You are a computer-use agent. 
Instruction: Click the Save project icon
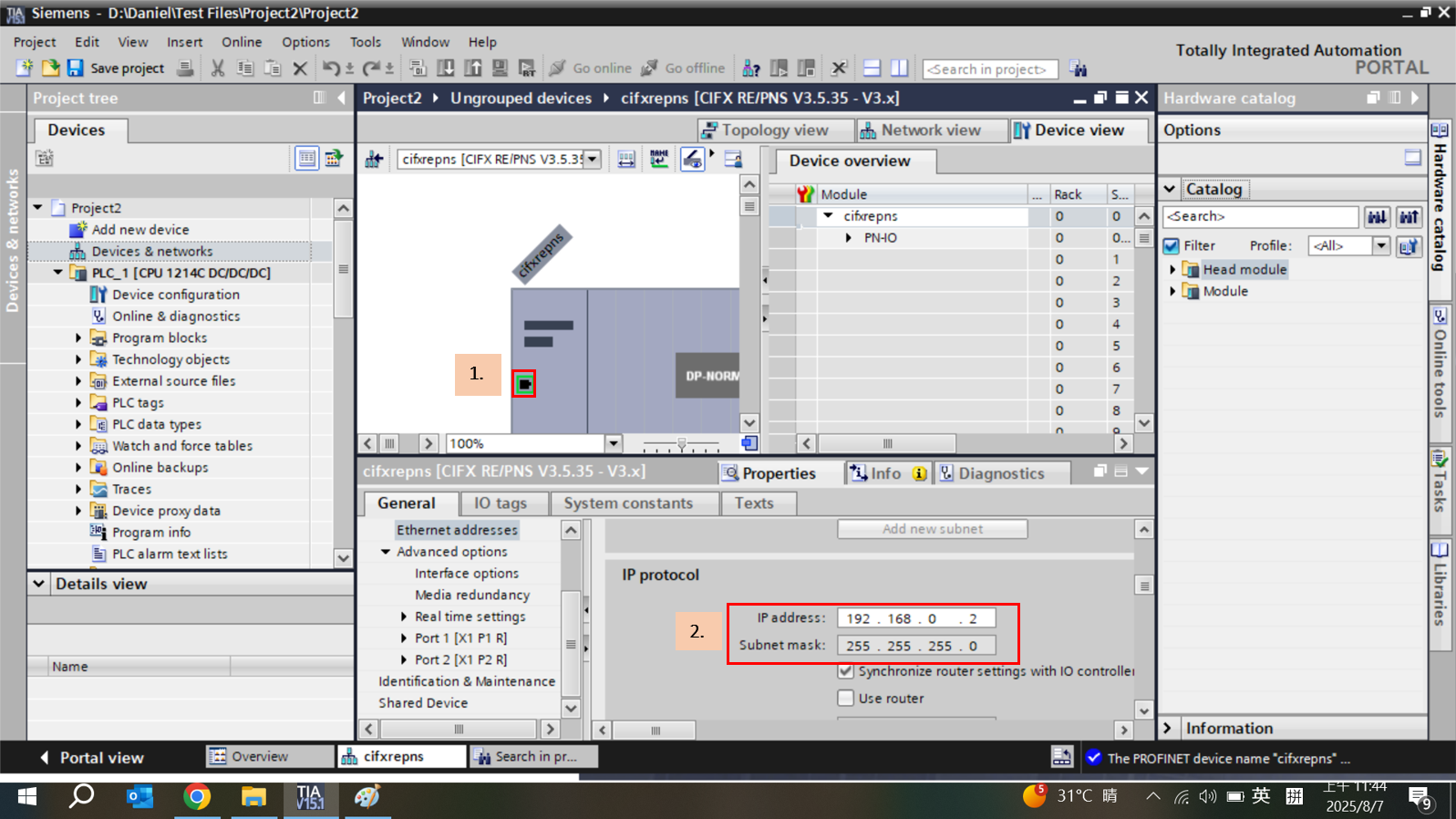[x=76, y=67]
